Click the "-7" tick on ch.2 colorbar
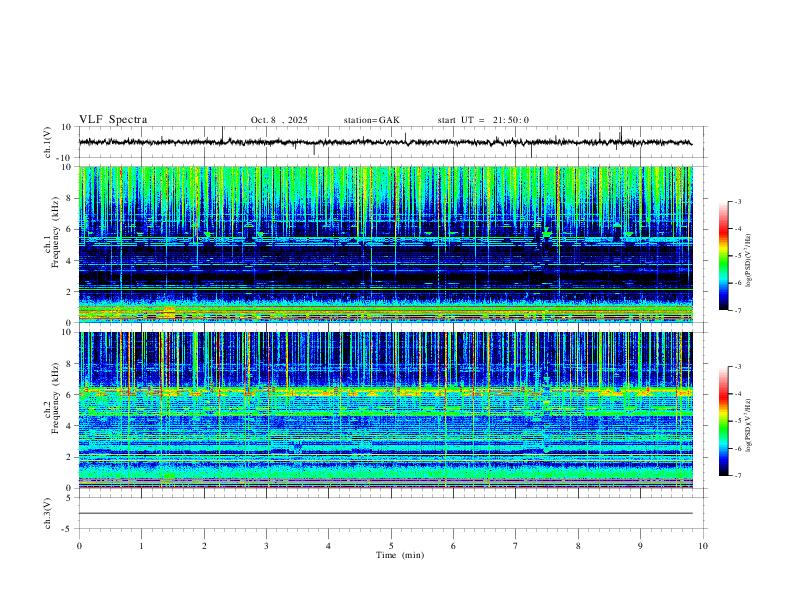 coord(738,476)
